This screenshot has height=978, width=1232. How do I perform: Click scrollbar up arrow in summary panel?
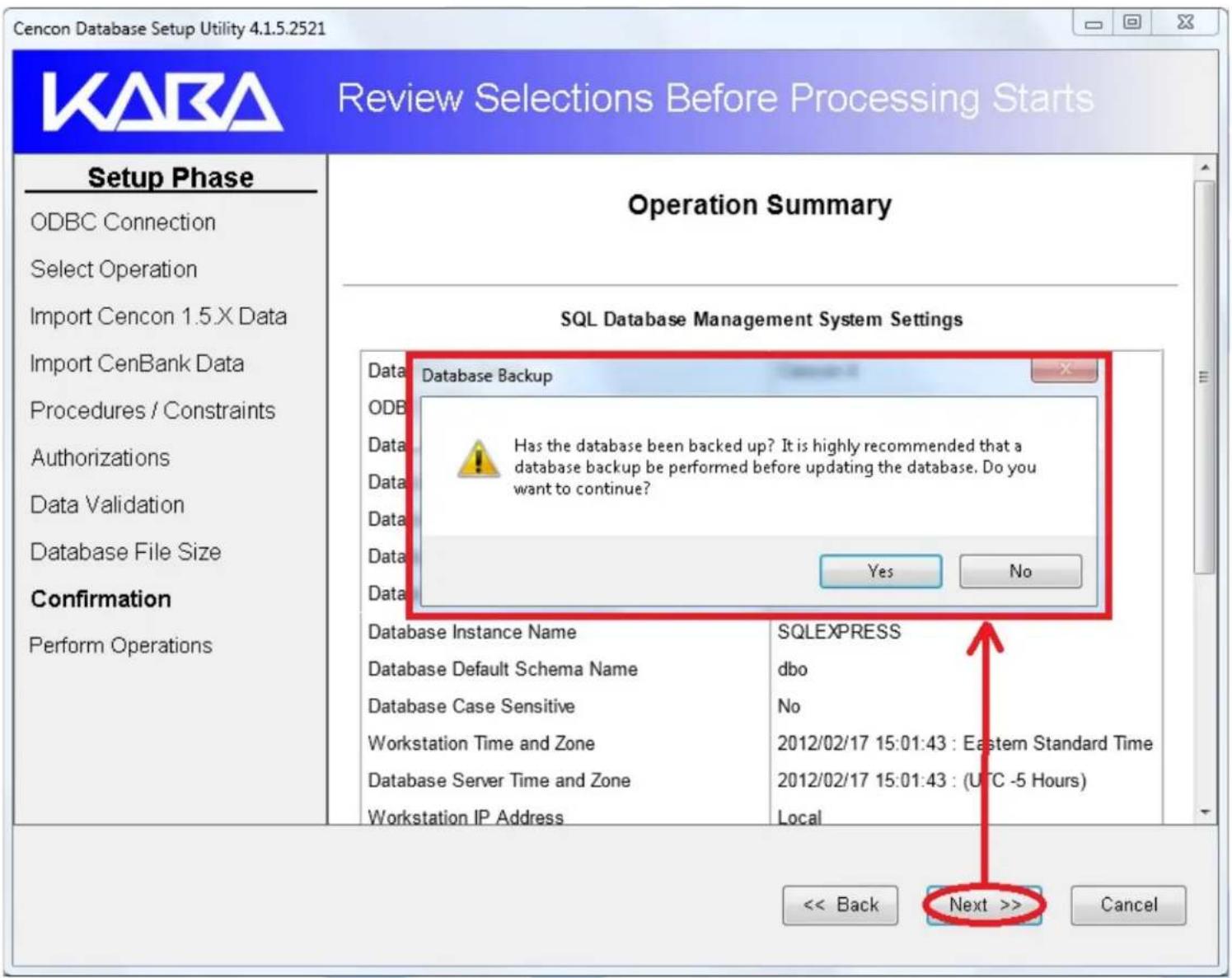click(x=1205, y=167)
